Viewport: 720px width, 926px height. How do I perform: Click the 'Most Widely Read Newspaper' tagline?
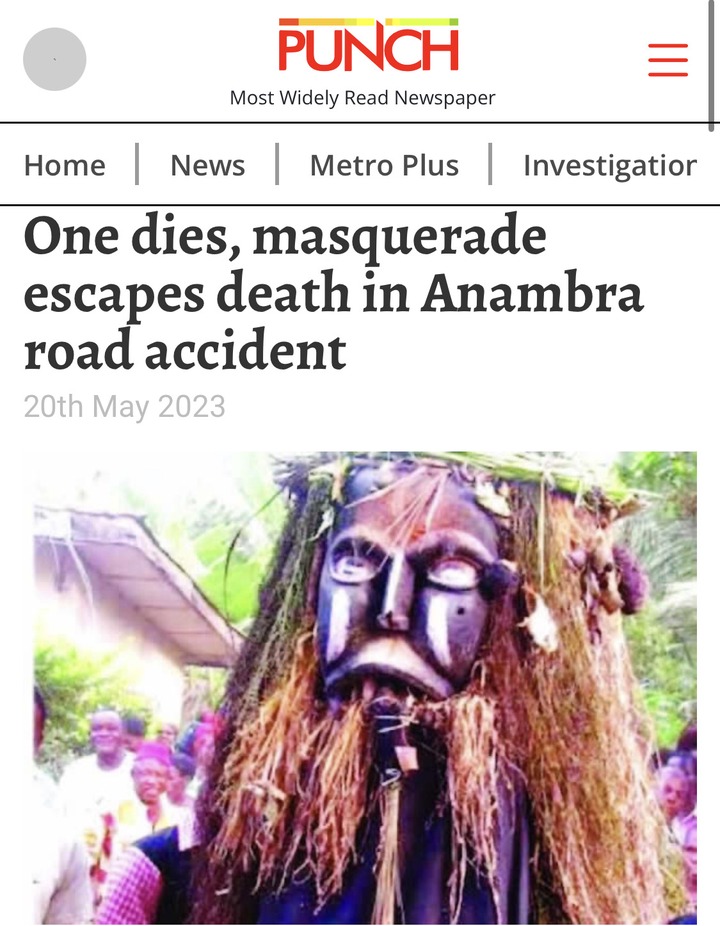[362, 97]
